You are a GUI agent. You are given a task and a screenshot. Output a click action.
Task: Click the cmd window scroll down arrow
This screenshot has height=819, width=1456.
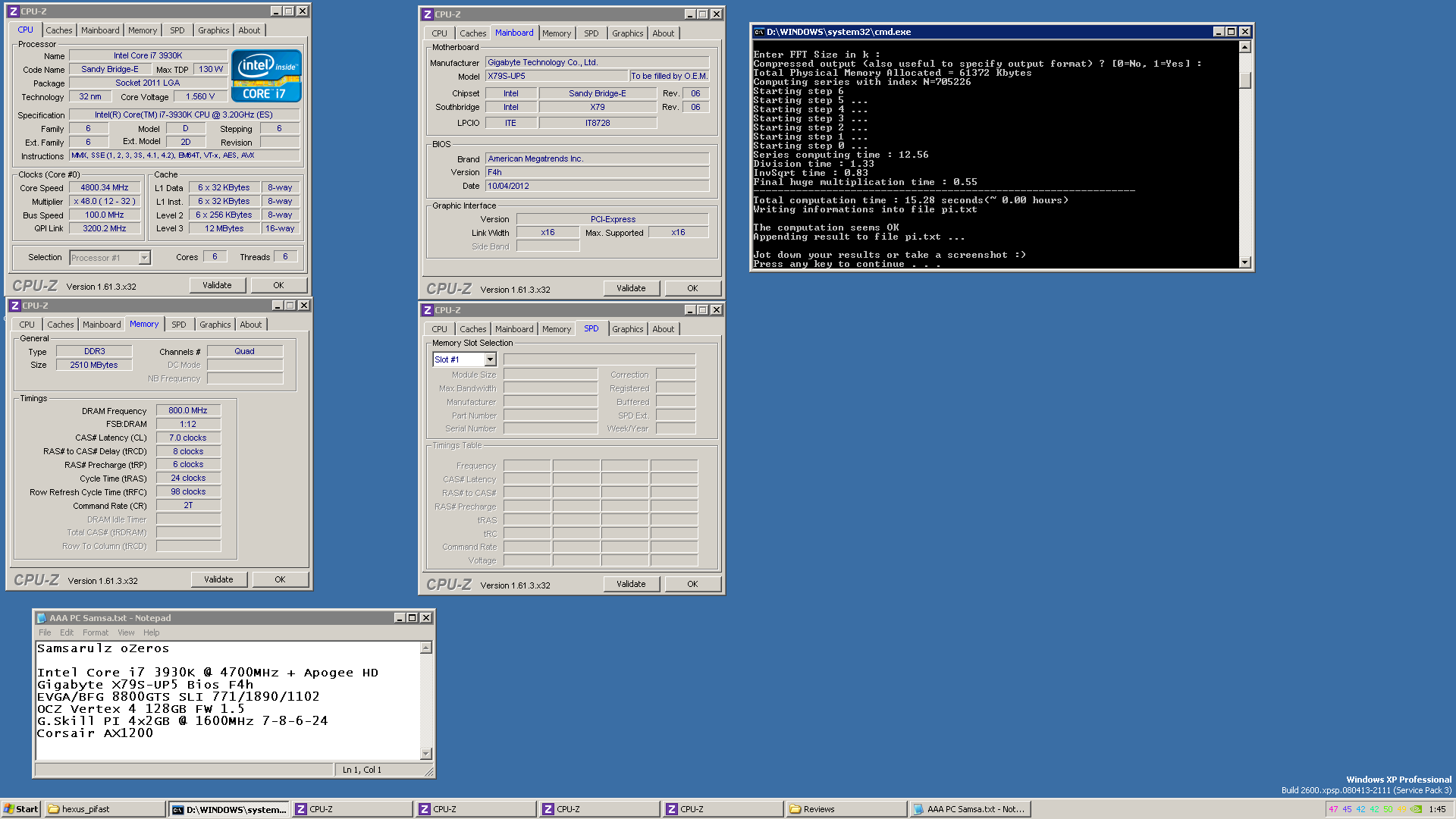click(1244, 262)
